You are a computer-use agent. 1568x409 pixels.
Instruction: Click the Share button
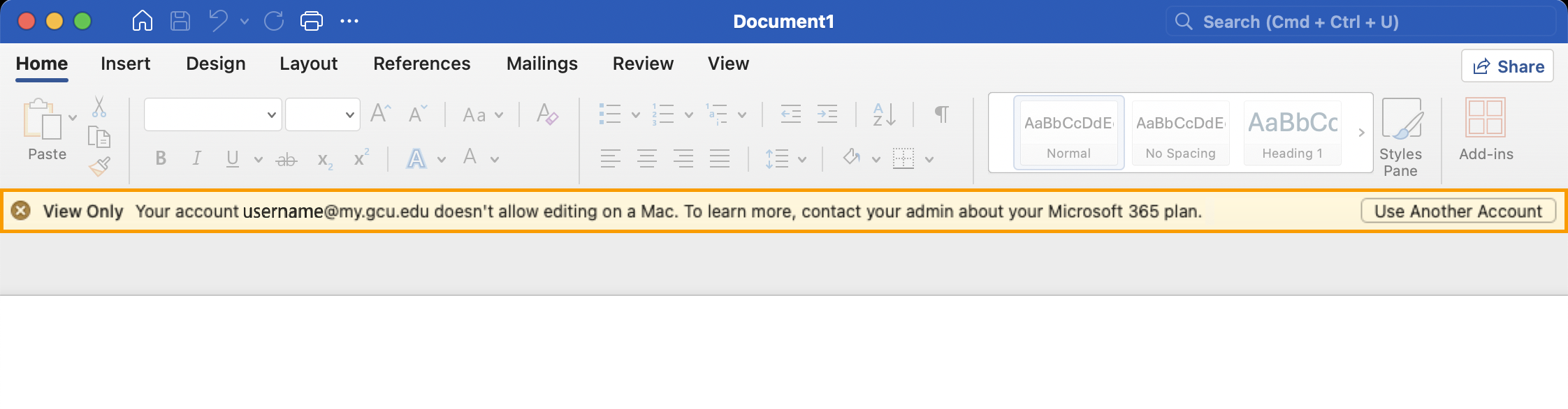tap(1508, 66)
